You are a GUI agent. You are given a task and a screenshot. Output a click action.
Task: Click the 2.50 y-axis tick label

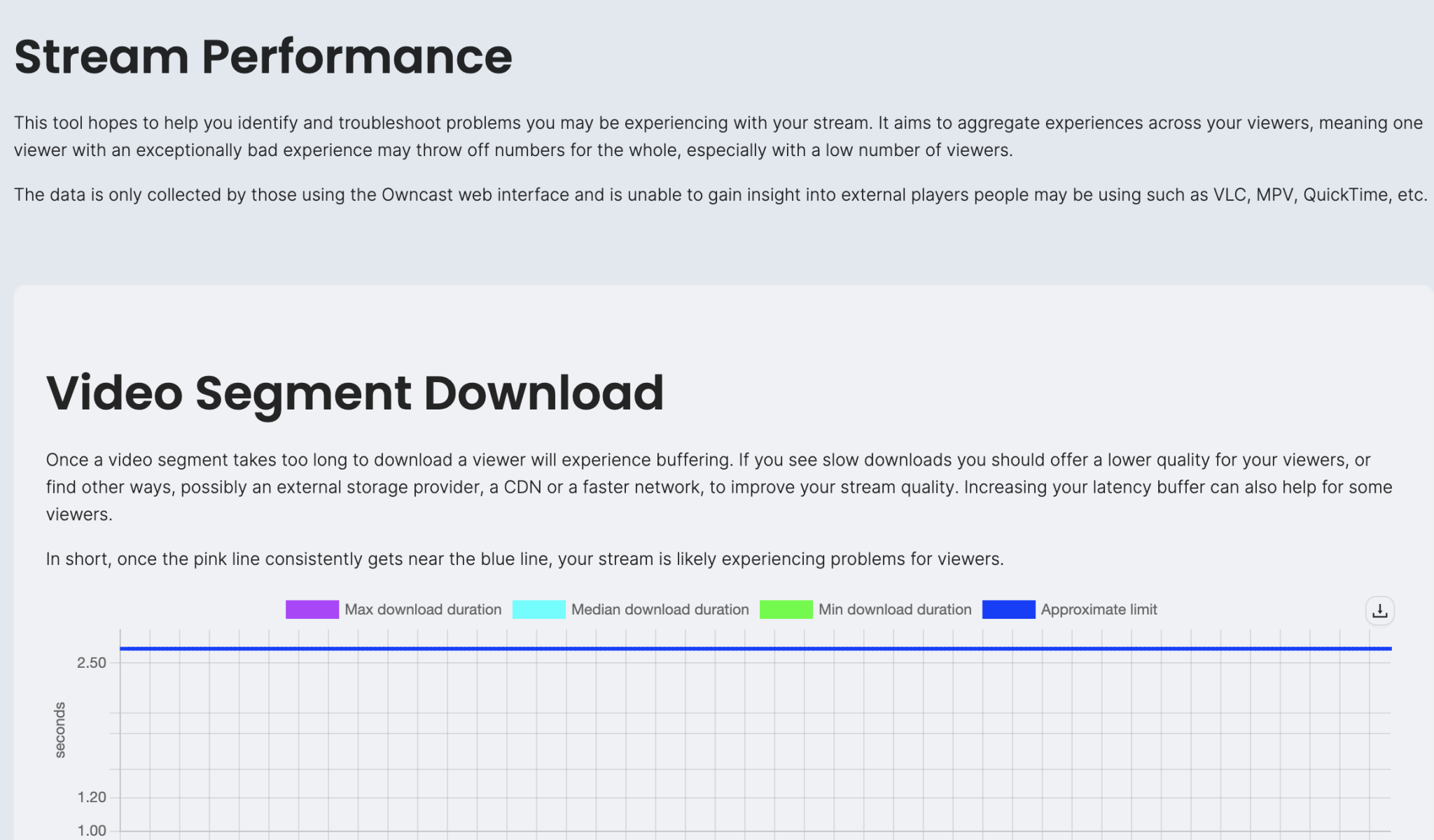click(x=92, y=663)
